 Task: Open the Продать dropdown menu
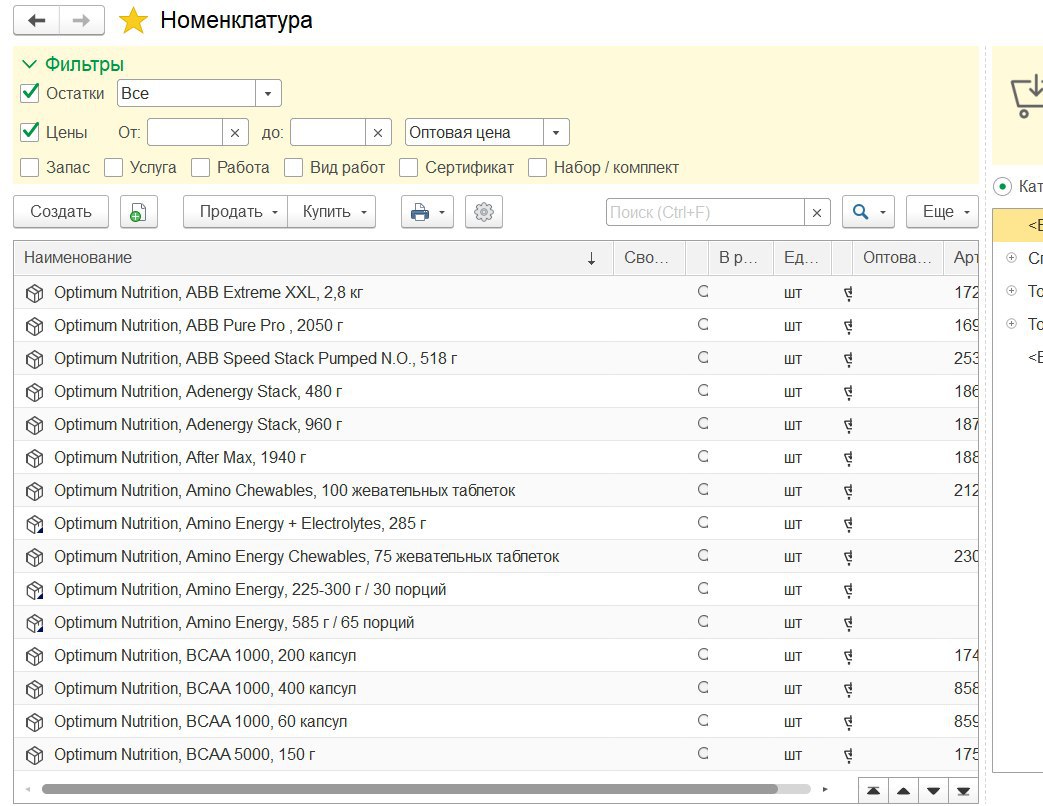pos(235,212)
